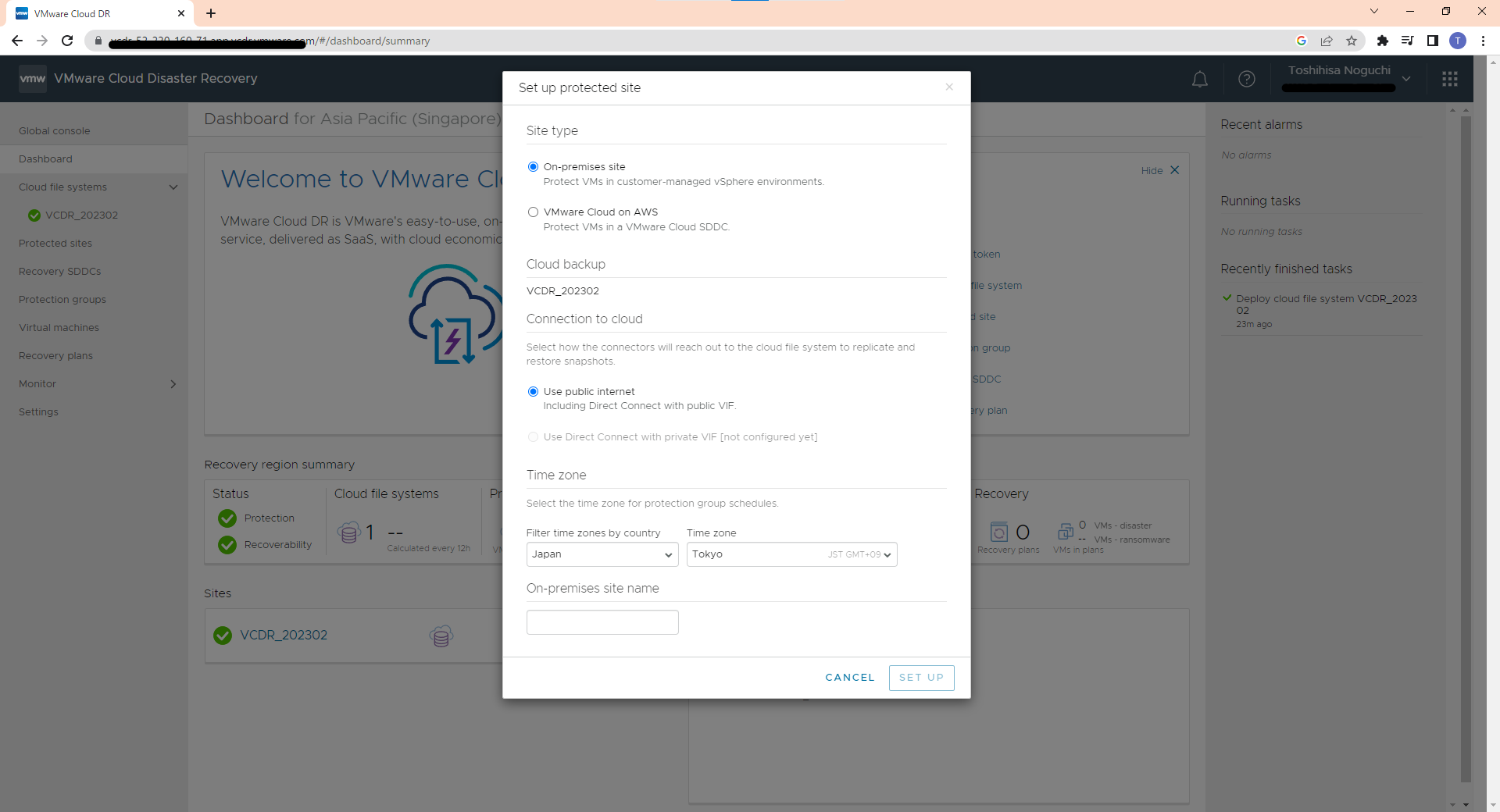Go to Recovery SDDCs in sidebar
Screen dimensions: 1500x812
pyautogui.click(x=60, y=272)
